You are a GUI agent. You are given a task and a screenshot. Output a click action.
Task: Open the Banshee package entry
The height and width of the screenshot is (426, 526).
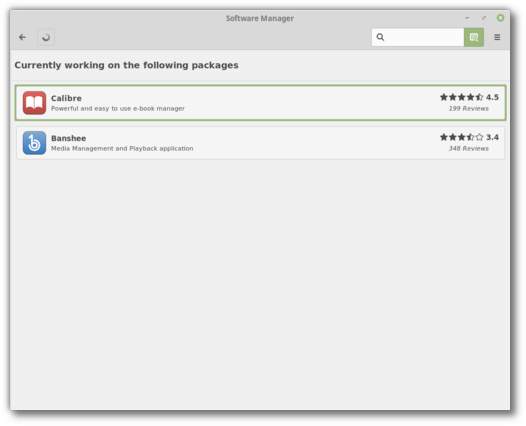tap(260, 143)
